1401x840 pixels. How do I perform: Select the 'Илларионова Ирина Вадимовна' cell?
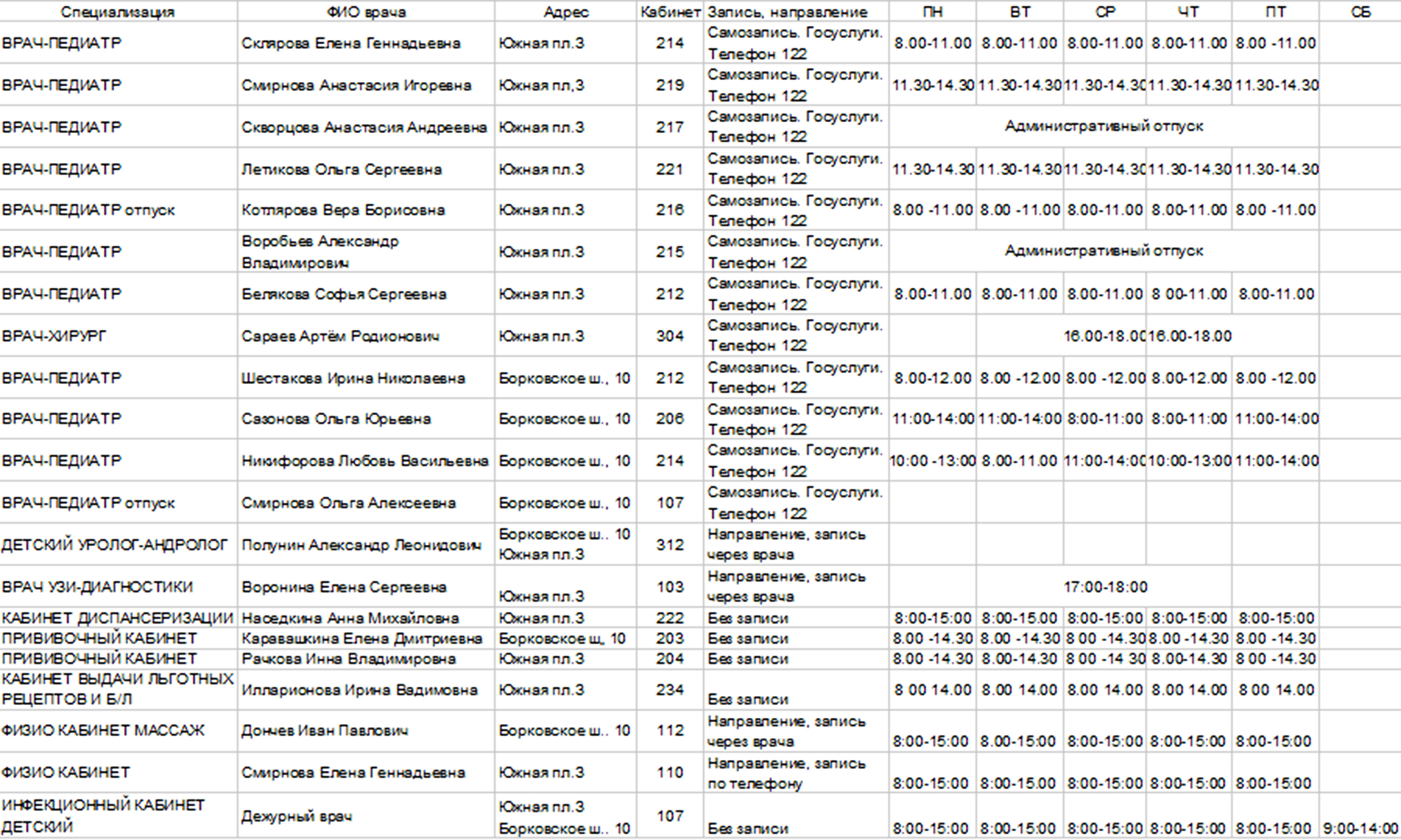(x=359, y=690)
